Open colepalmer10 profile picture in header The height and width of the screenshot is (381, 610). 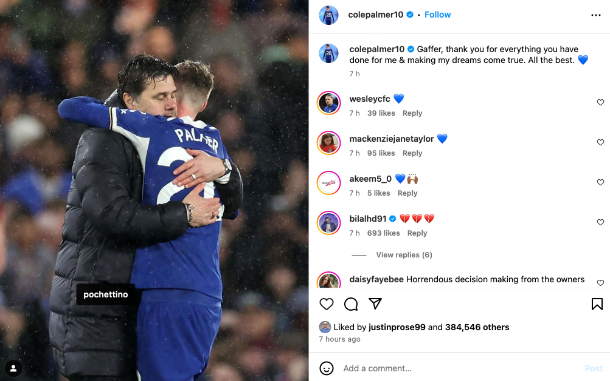click(x=328, y=15)
